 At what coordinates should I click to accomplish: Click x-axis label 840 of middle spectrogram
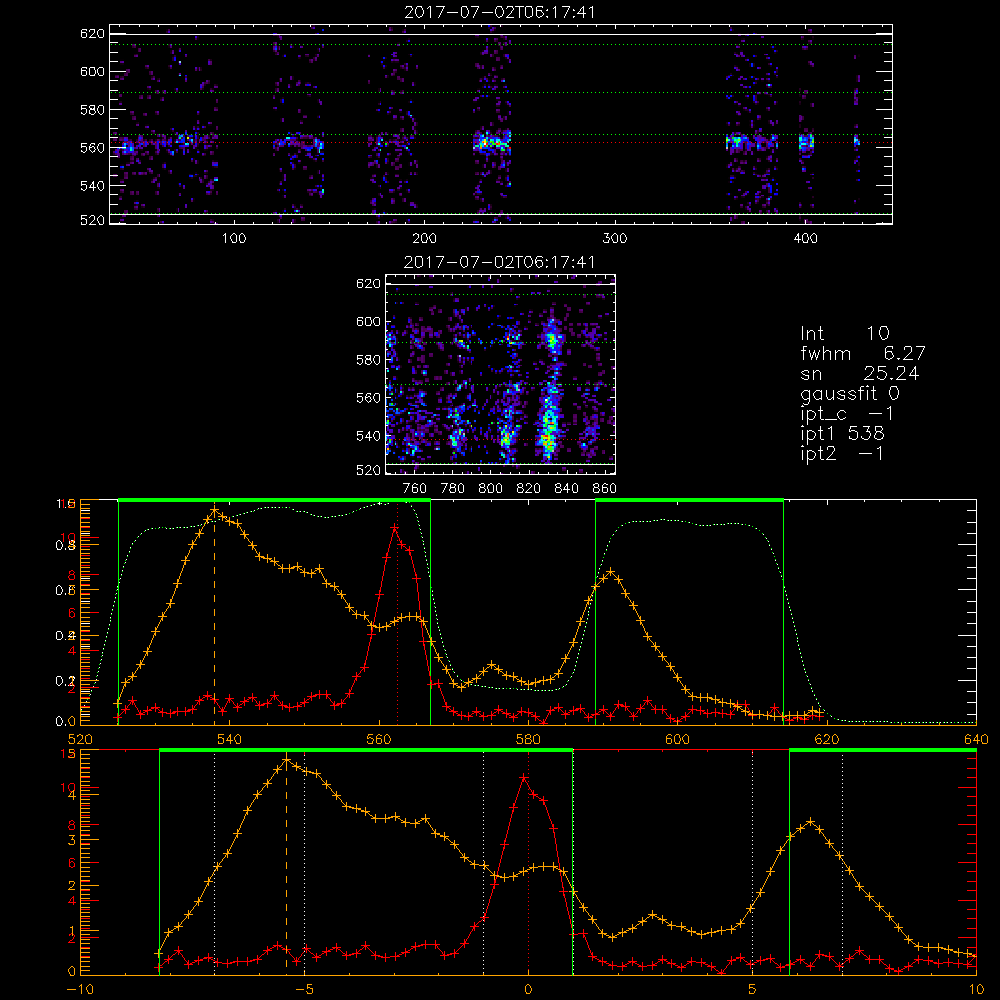[566, 489]
